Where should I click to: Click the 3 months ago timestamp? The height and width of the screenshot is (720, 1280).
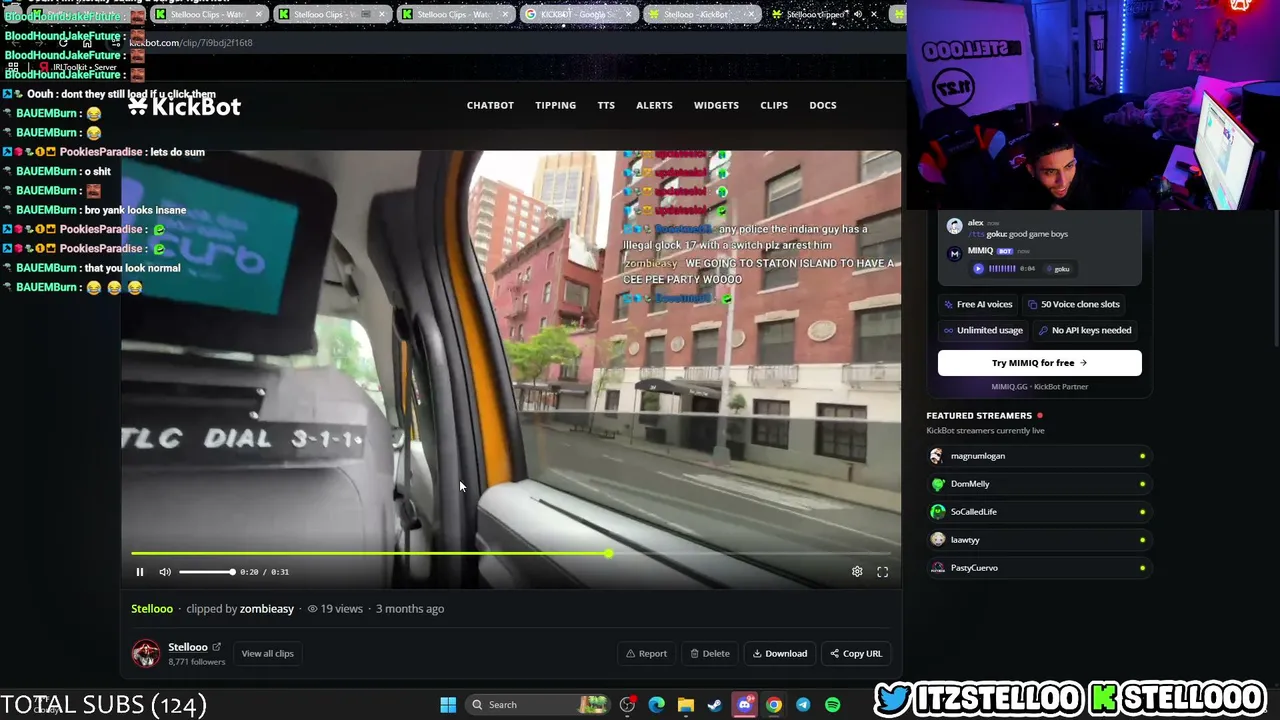410,608
